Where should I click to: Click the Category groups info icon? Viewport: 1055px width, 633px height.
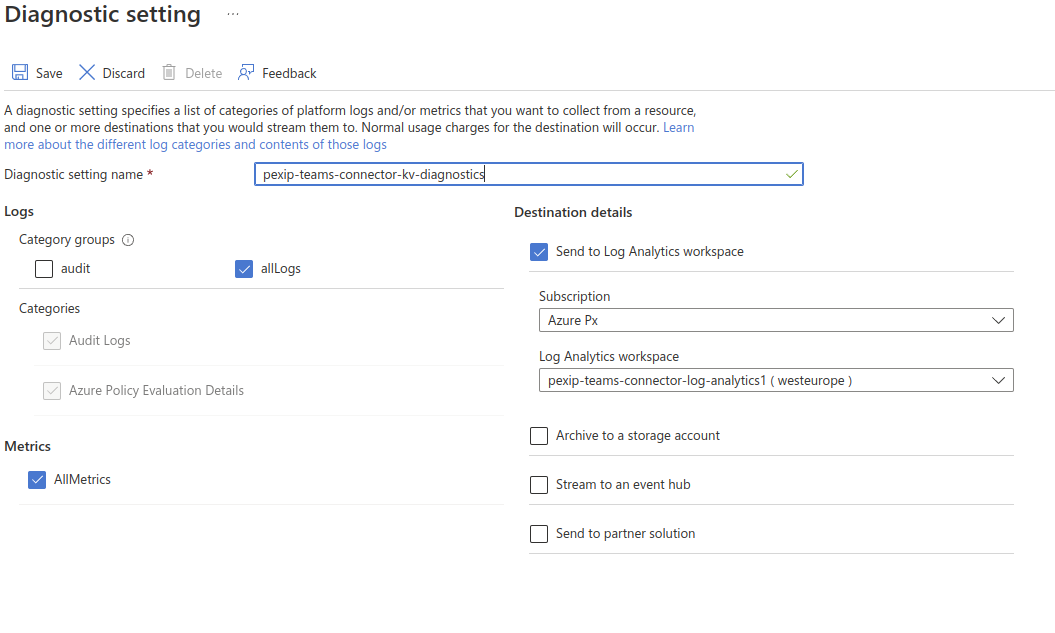coord(128,240)
